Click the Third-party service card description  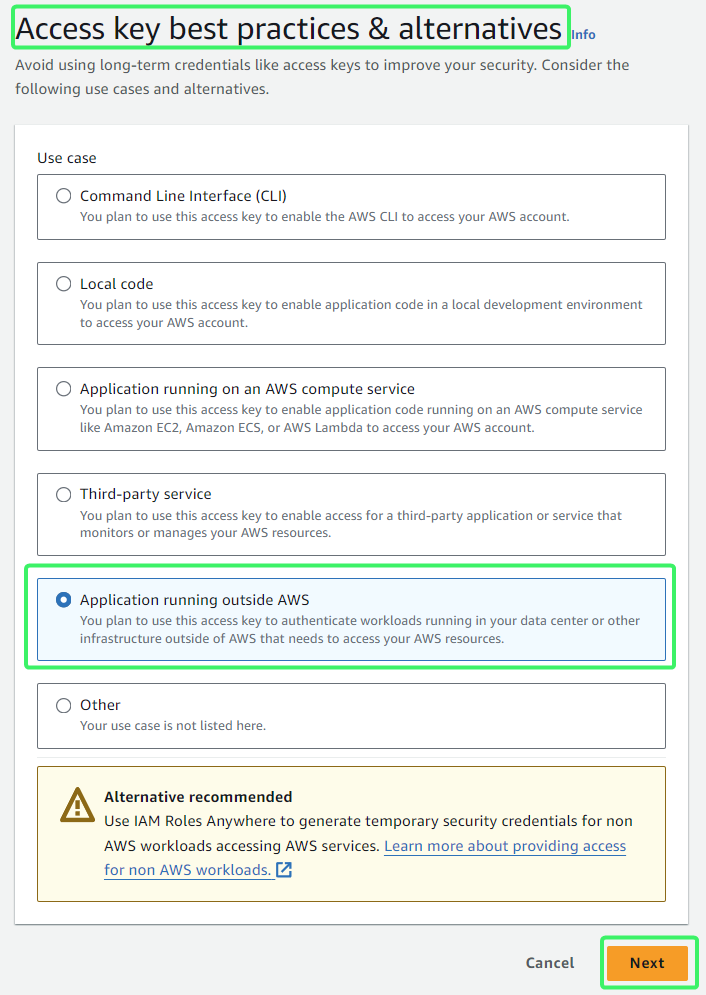(351, 524)
